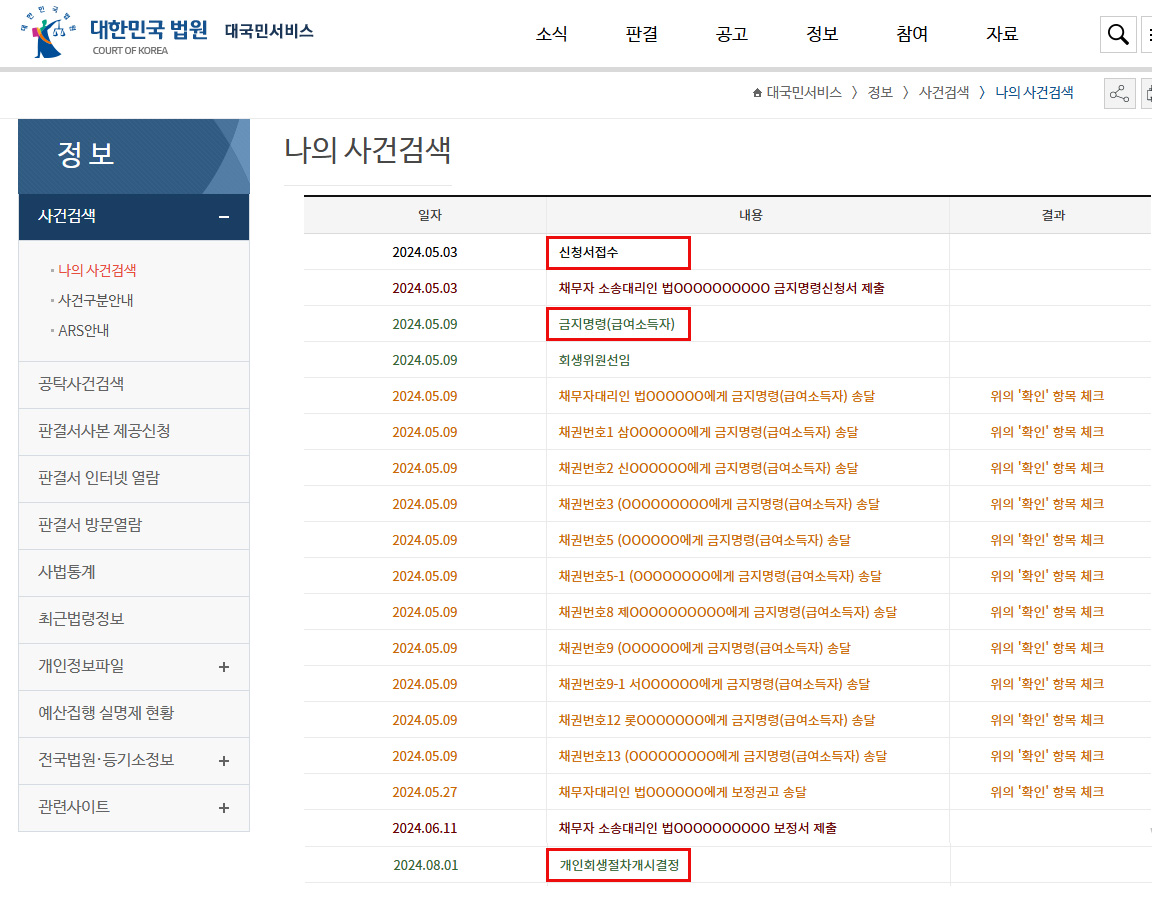Expand the 관련사이트 sidebar item

pos(224,808)
